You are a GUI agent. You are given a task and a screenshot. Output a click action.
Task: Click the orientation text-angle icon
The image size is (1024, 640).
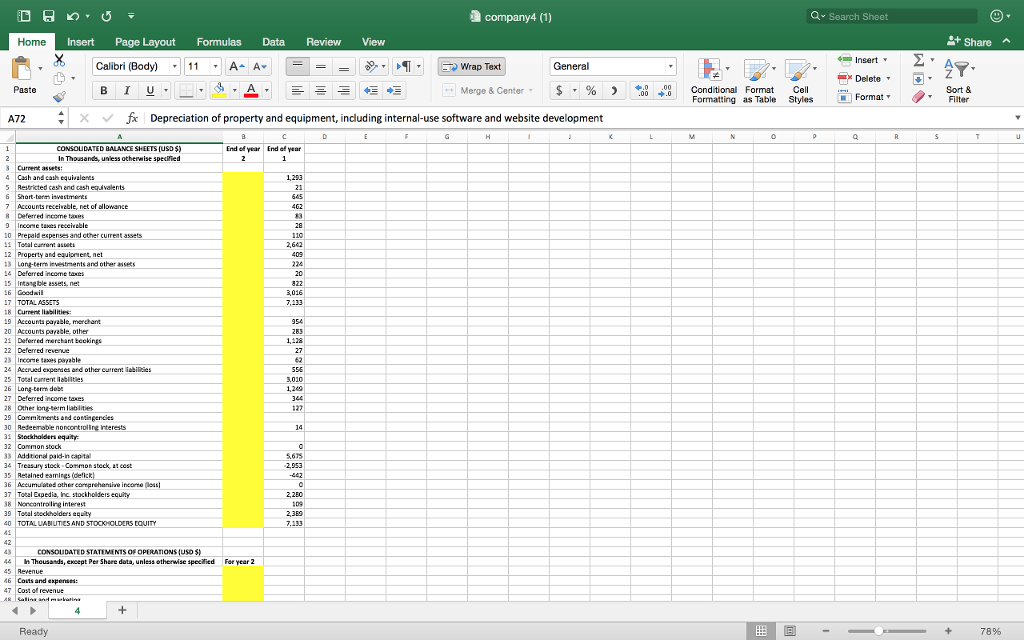[x=371, y=67]
